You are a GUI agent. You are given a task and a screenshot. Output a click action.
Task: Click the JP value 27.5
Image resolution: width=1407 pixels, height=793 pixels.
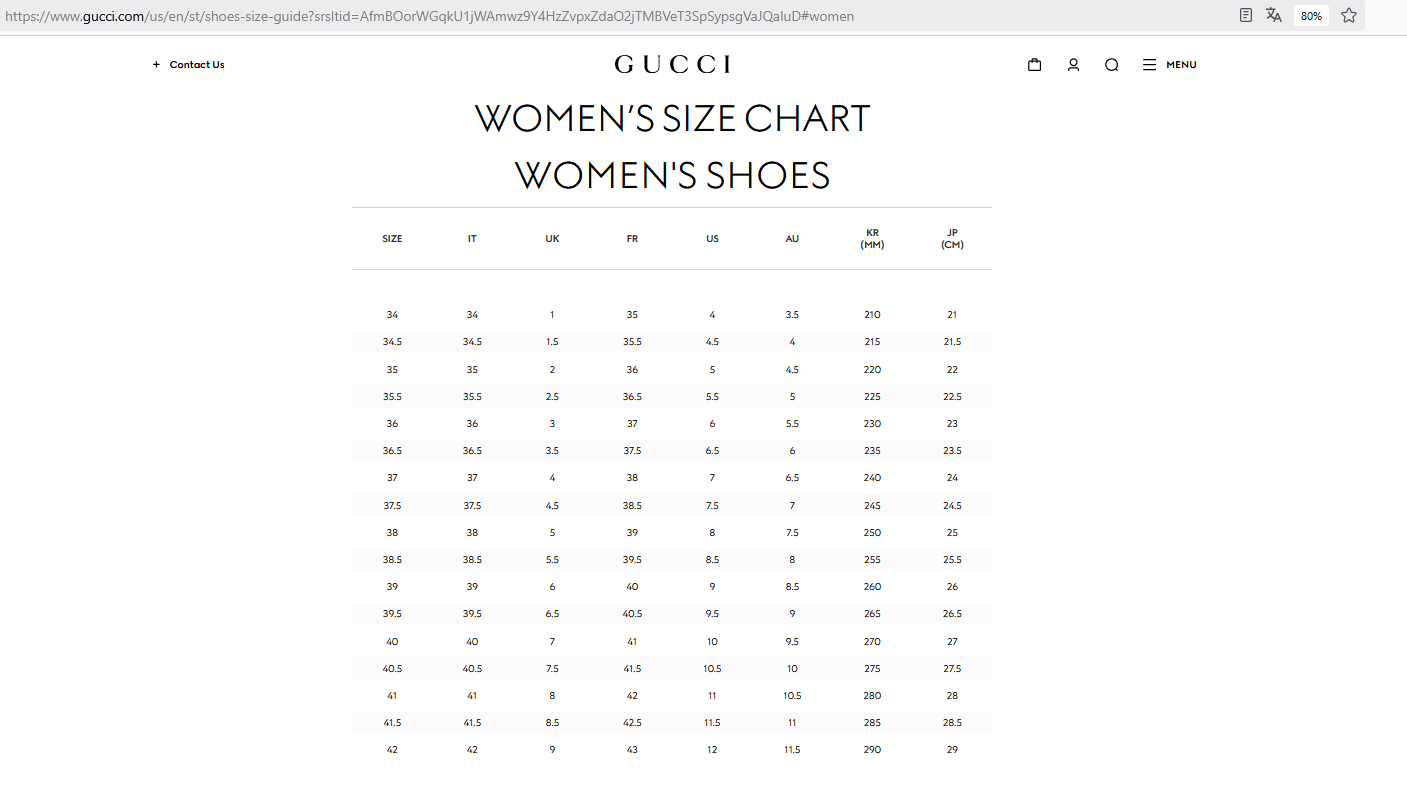tap(952, 669)
